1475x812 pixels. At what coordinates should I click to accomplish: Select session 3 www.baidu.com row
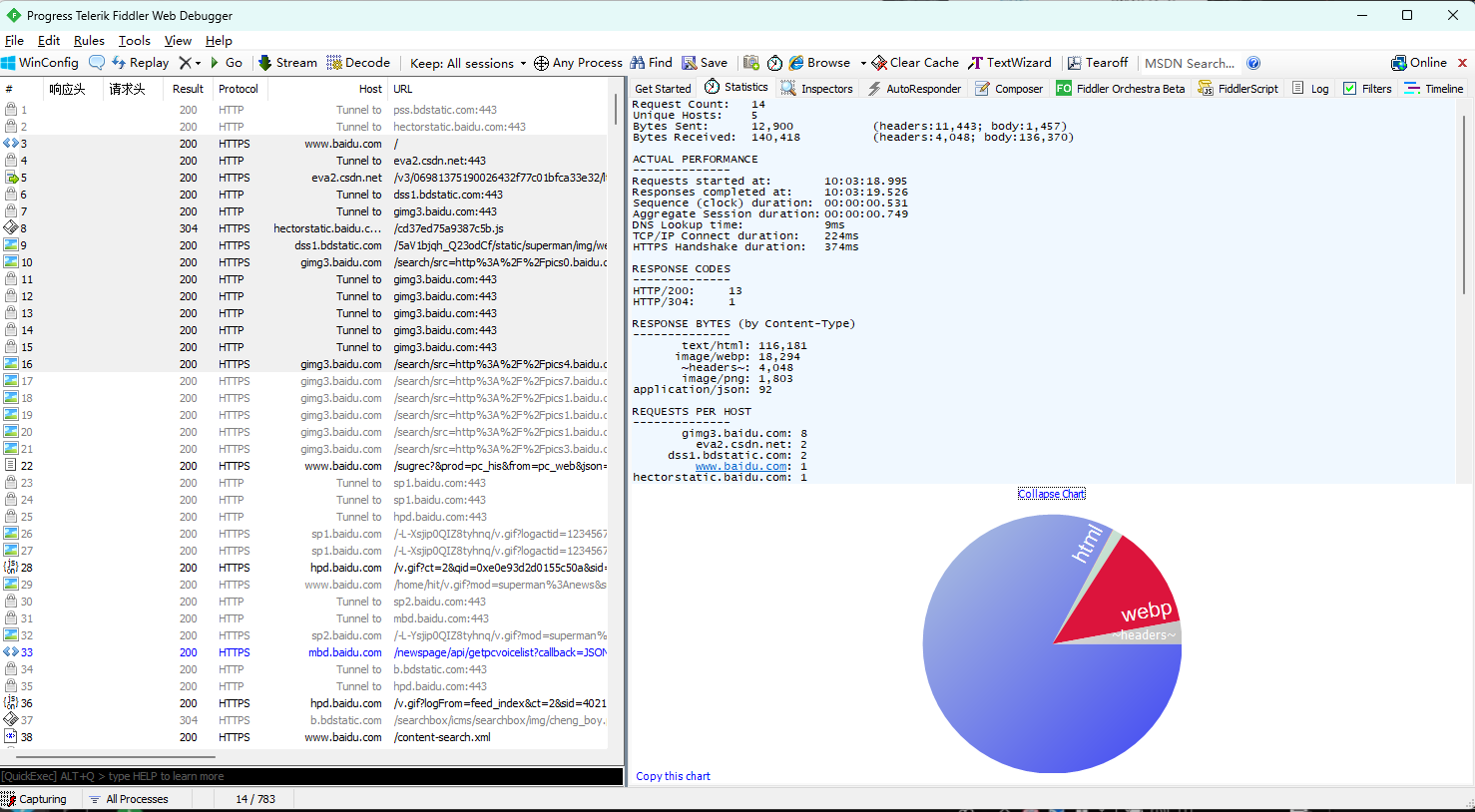point(303,144)
